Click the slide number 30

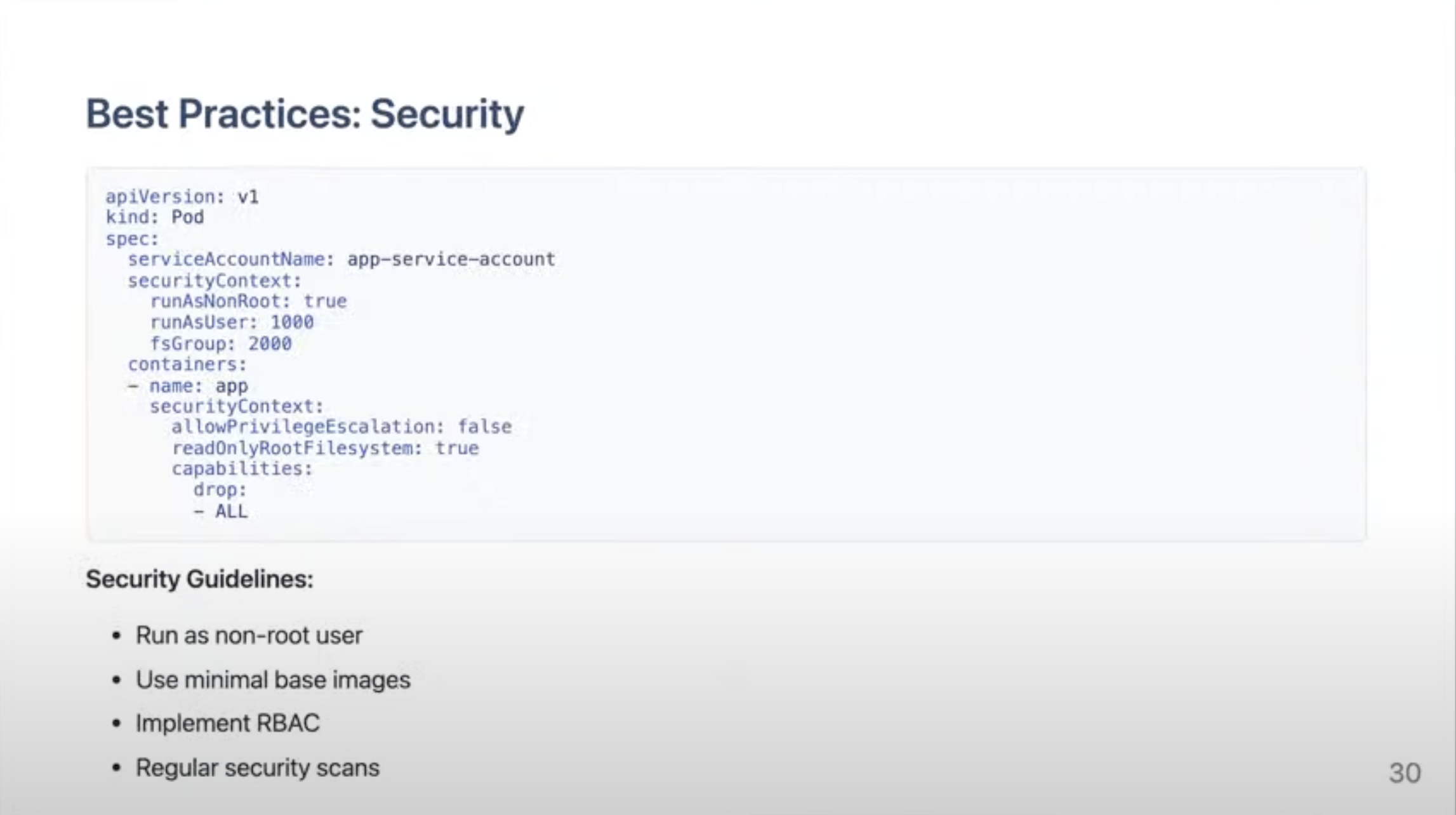click(x=1405, y=772)
